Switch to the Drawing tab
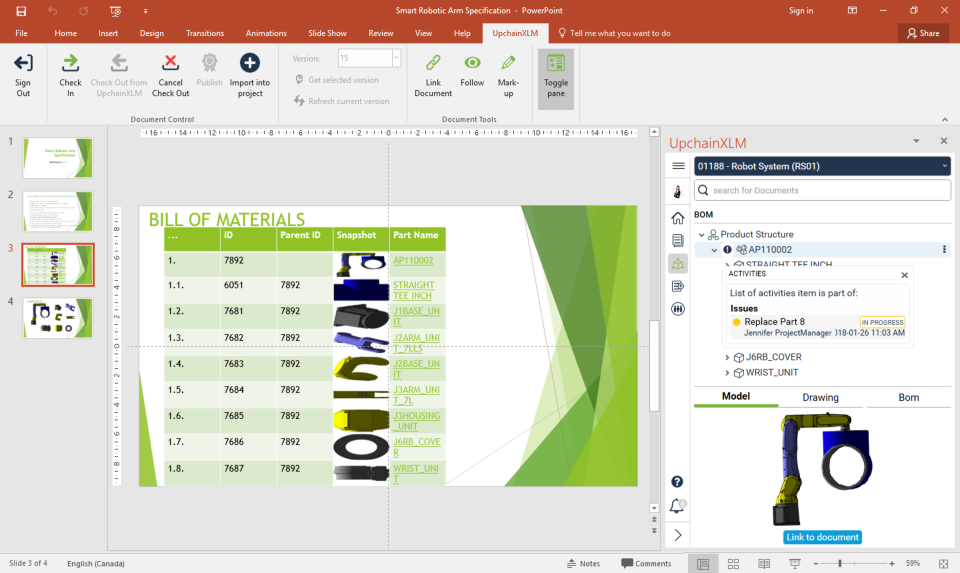The height and width of the screenshot is (573, 960). (x=821, y=397)
